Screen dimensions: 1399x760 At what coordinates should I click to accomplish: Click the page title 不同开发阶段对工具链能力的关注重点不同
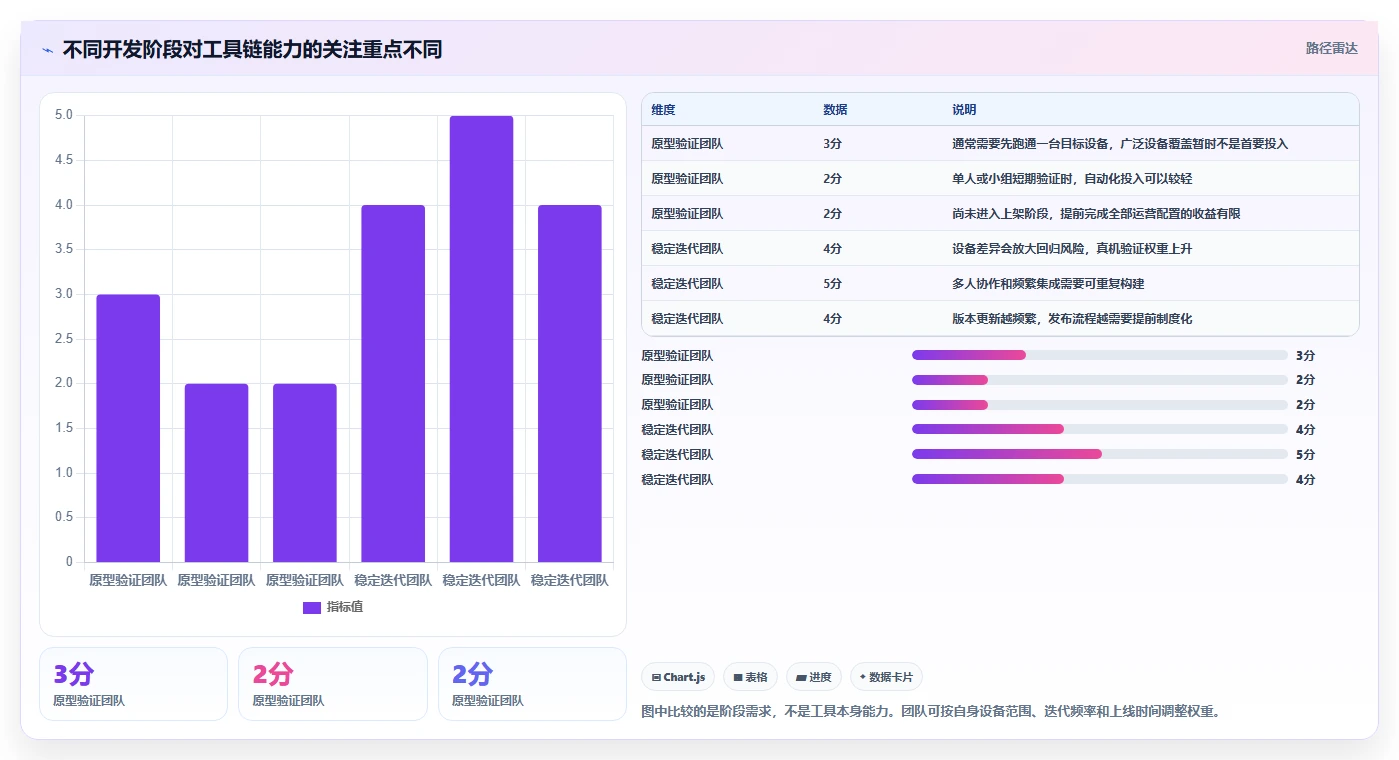point(252,50)
